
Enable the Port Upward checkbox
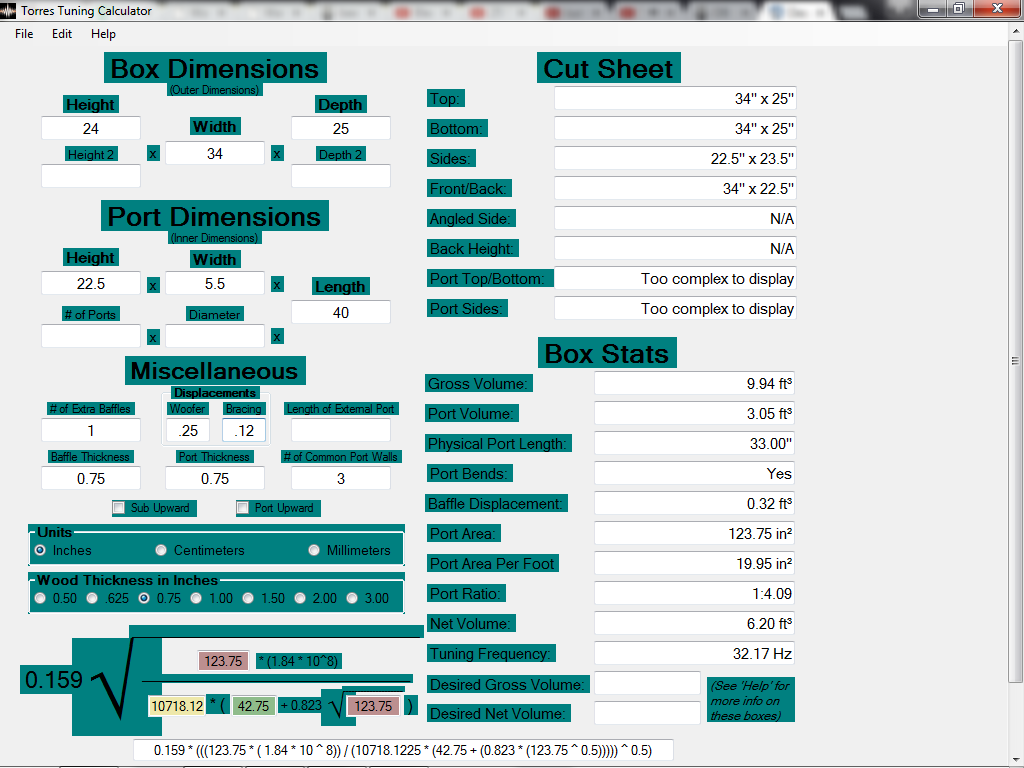point(243,507)
